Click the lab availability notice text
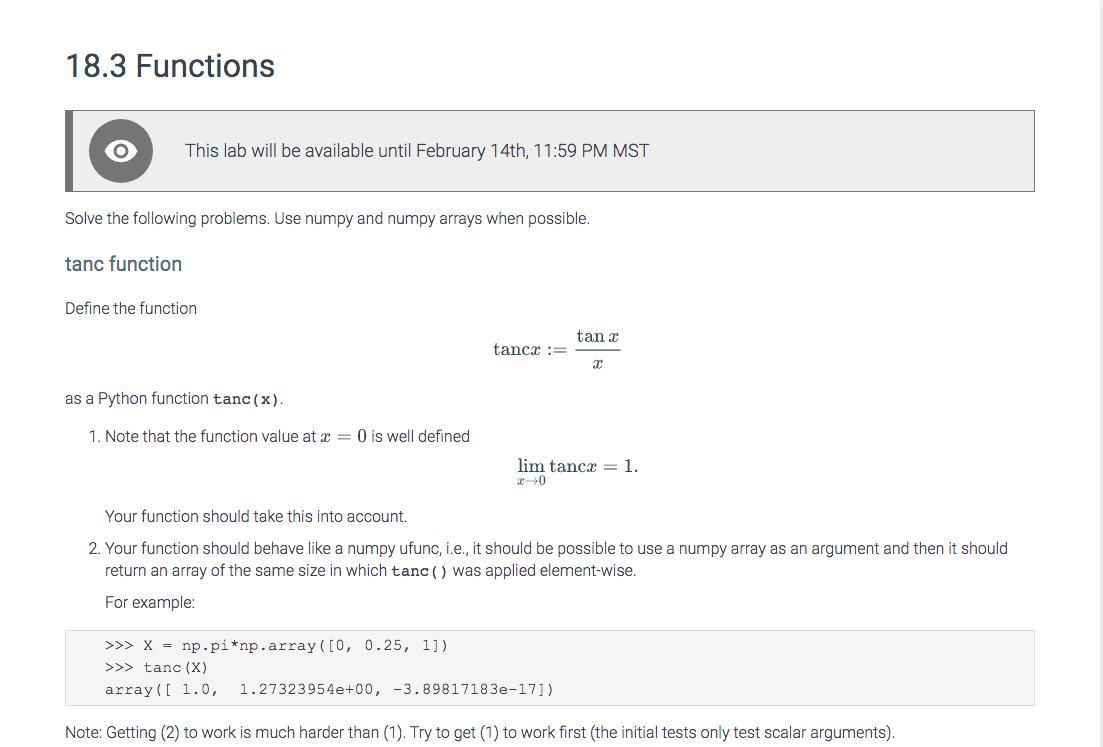 coord(416,151)
